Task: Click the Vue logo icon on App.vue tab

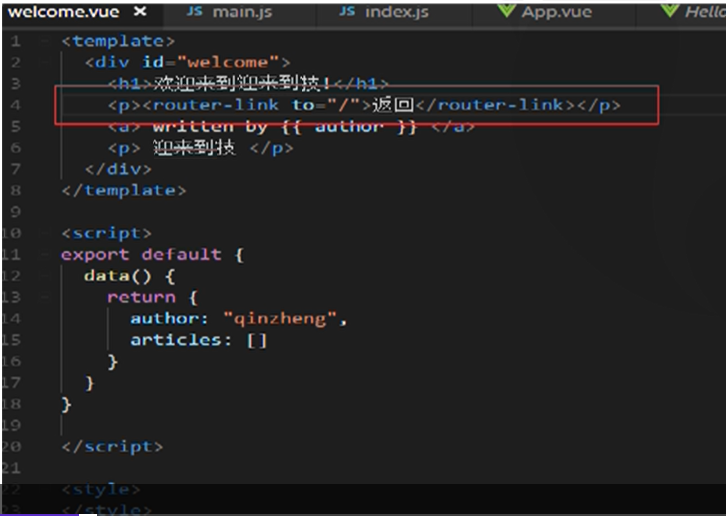Action: (x=506, y=11)
